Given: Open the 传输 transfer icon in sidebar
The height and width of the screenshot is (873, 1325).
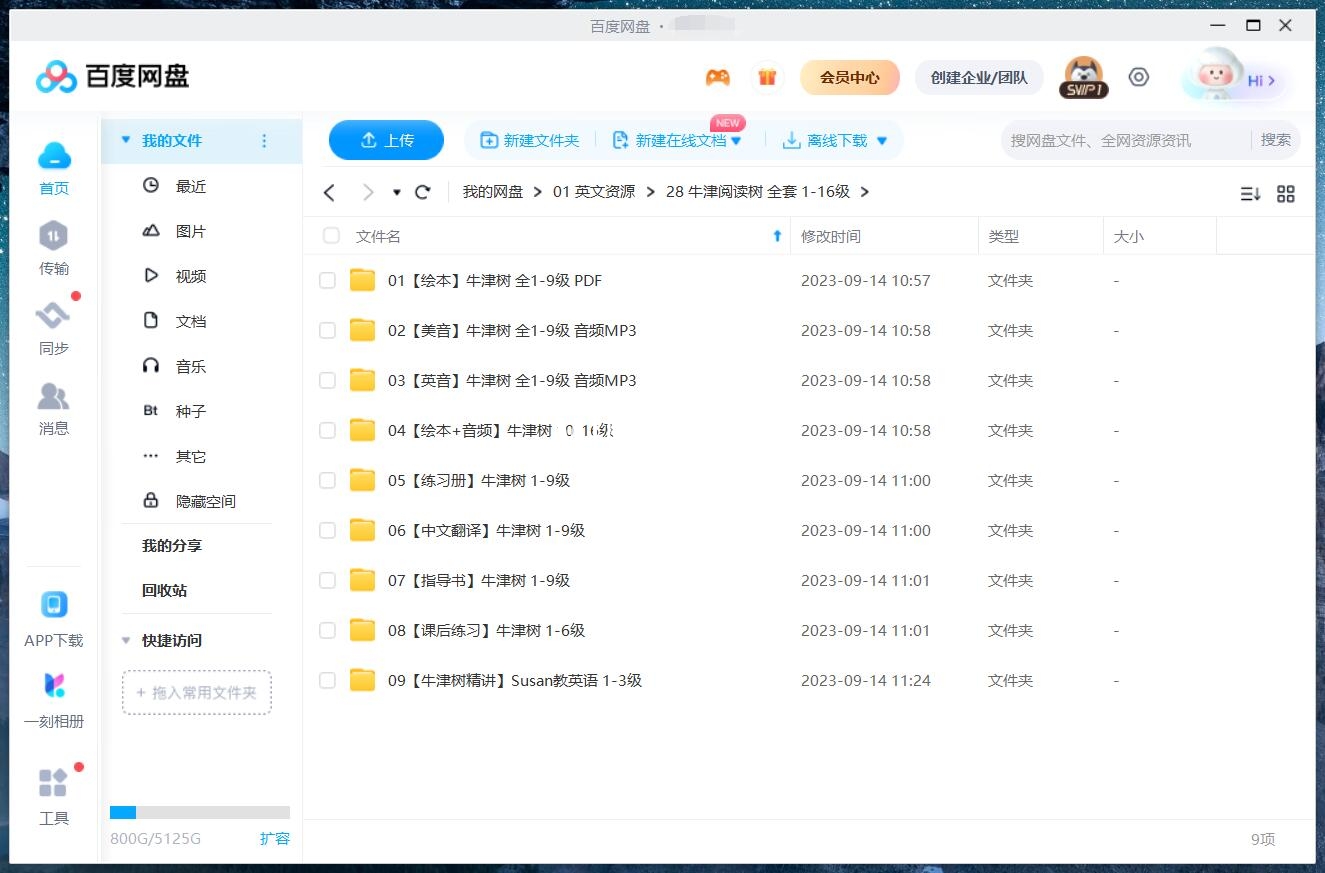Looking at the screenshot, I should (x=53, y=237).
